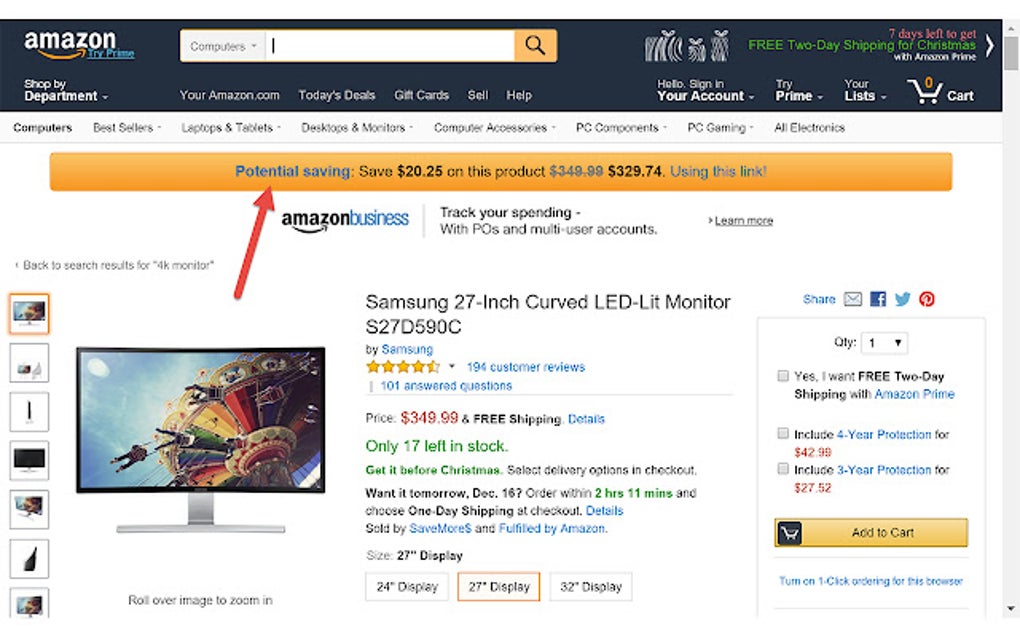
Task: Share the monitor on Twitter
Action: coord(902,298)
